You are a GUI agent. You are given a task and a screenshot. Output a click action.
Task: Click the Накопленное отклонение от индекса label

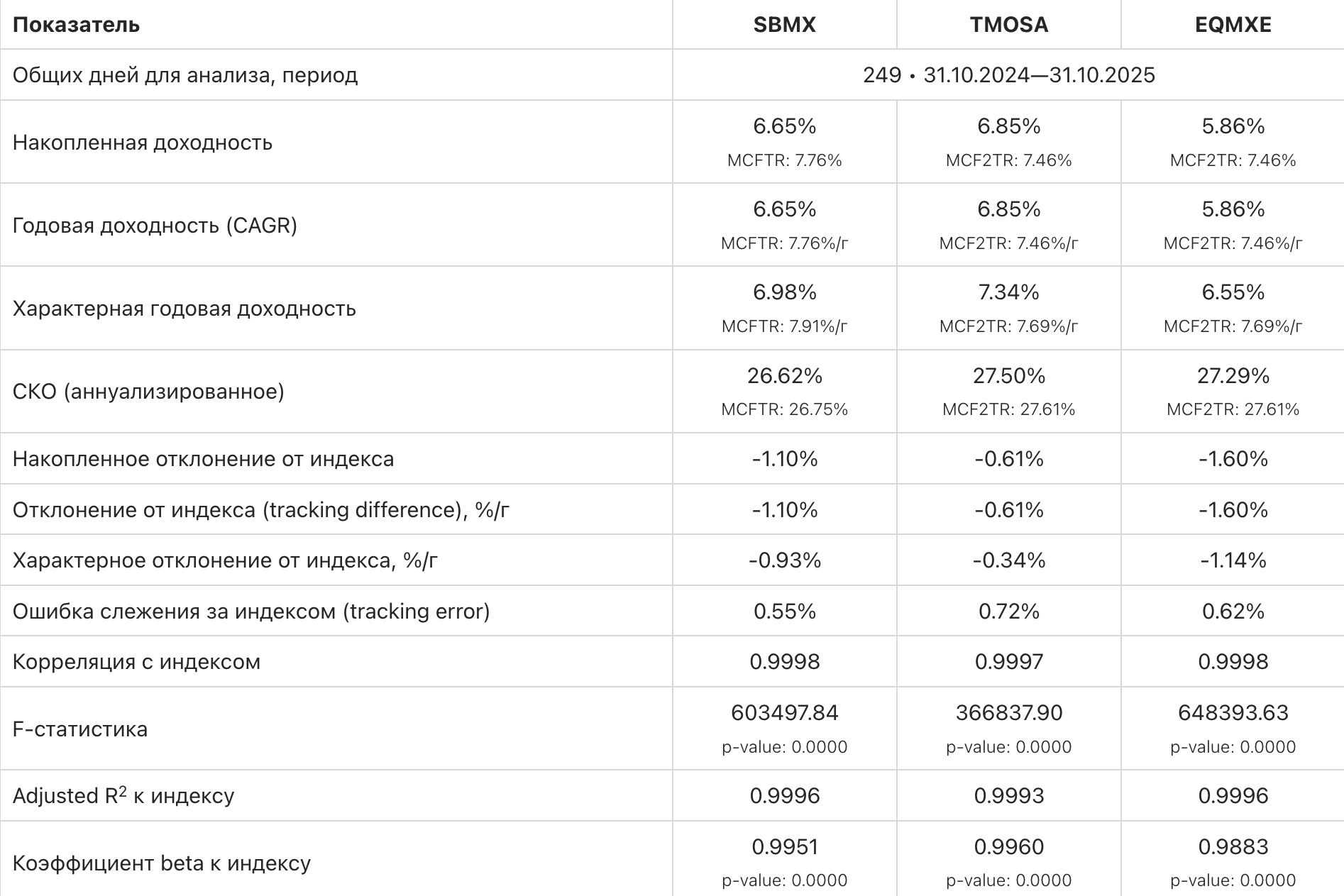pos(203,459)
